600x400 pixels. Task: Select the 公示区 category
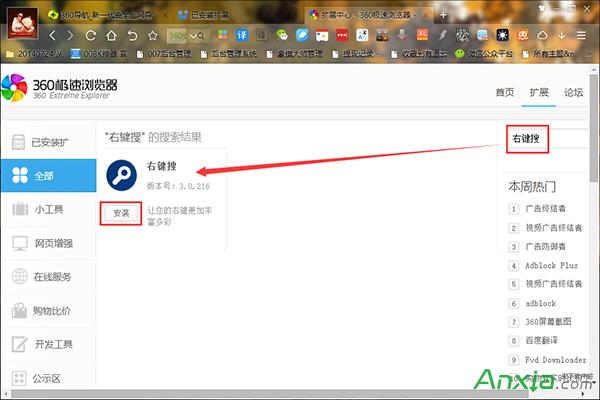(x=49, y=378)
